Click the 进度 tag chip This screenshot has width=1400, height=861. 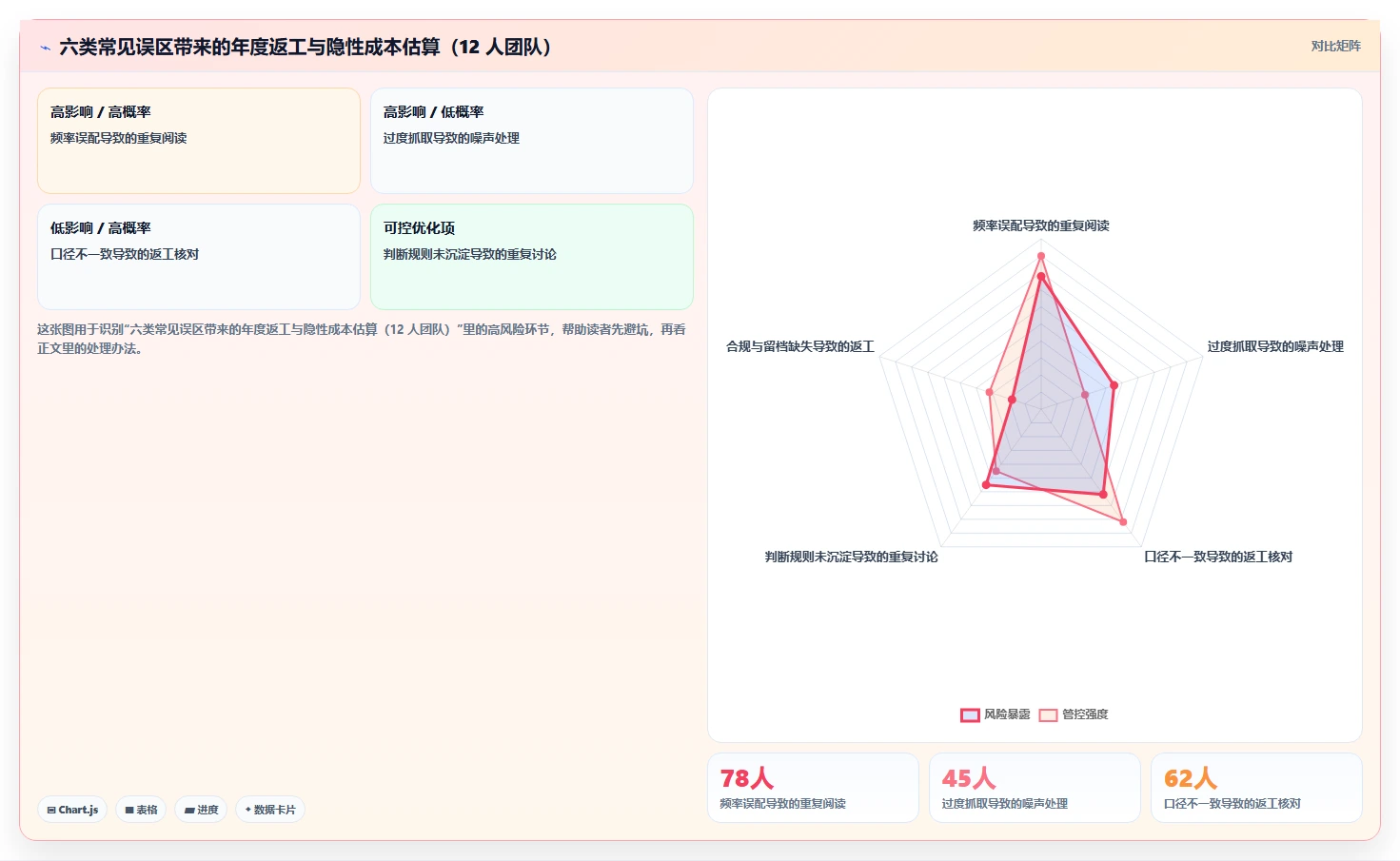point(201,810)
